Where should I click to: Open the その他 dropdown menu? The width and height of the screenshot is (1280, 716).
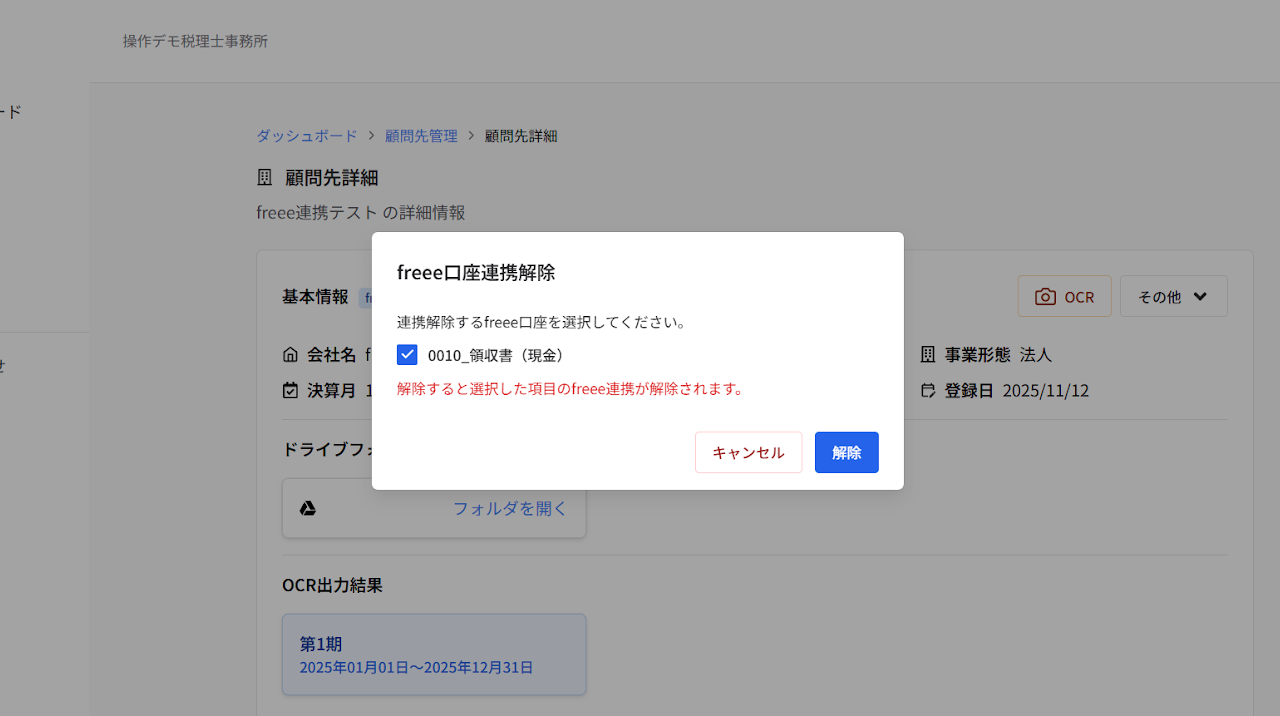(x=1173, y=297)
